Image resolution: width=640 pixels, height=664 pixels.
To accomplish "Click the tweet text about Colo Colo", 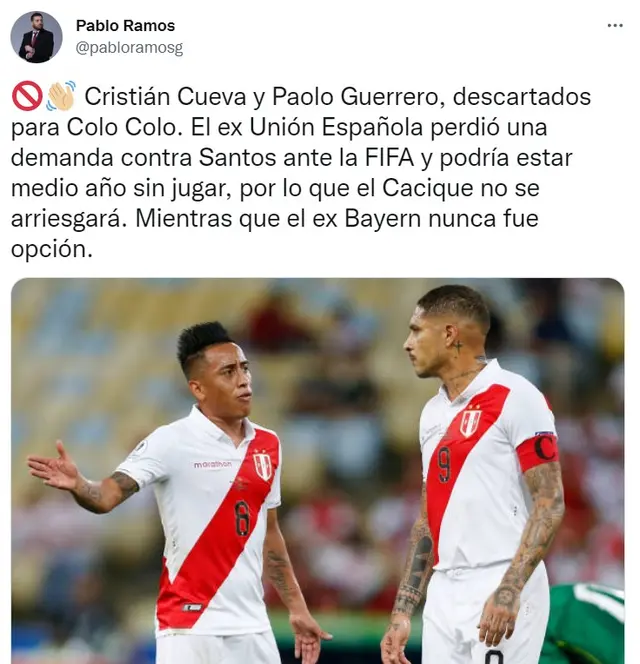I will (301, 173).
